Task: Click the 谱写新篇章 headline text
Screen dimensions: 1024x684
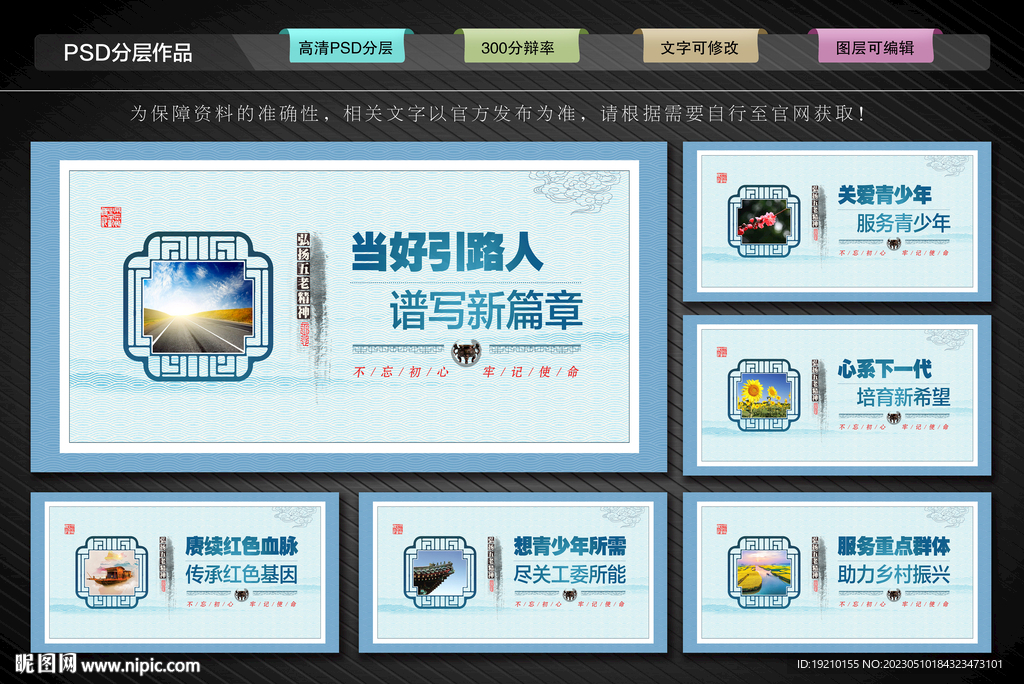Action: click(486, 310)
